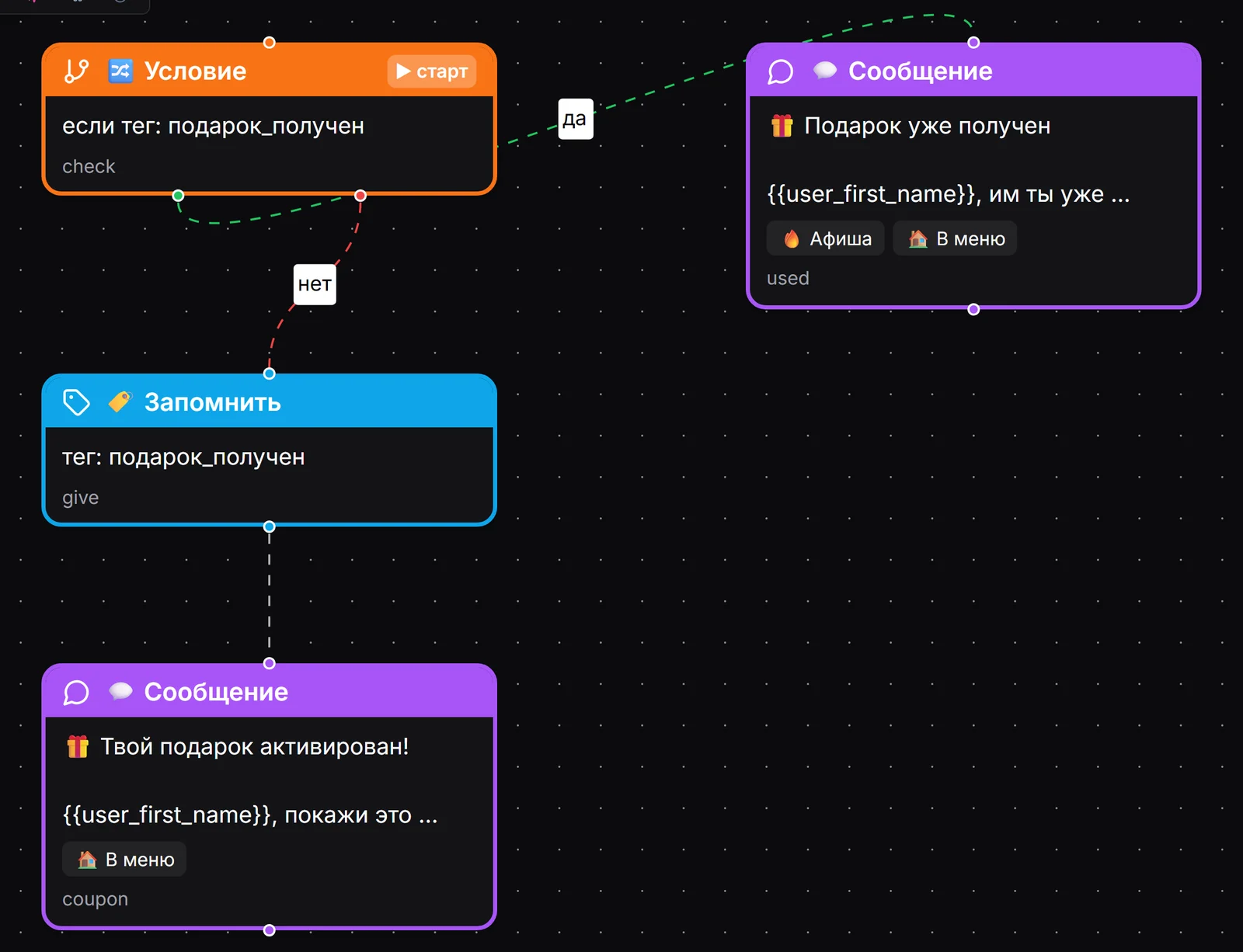Click the top input connector of the used message node

[973, 43]
